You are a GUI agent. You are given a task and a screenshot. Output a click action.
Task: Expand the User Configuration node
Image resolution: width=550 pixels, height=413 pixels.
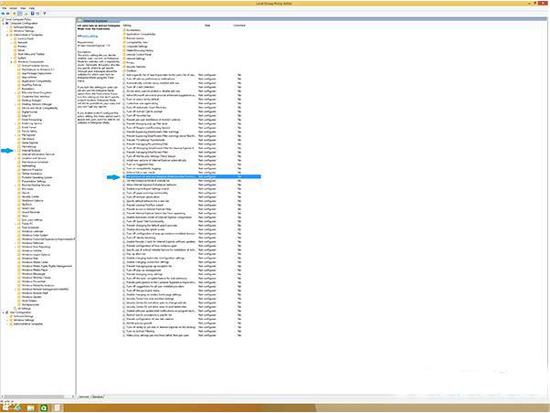[3, 312]
